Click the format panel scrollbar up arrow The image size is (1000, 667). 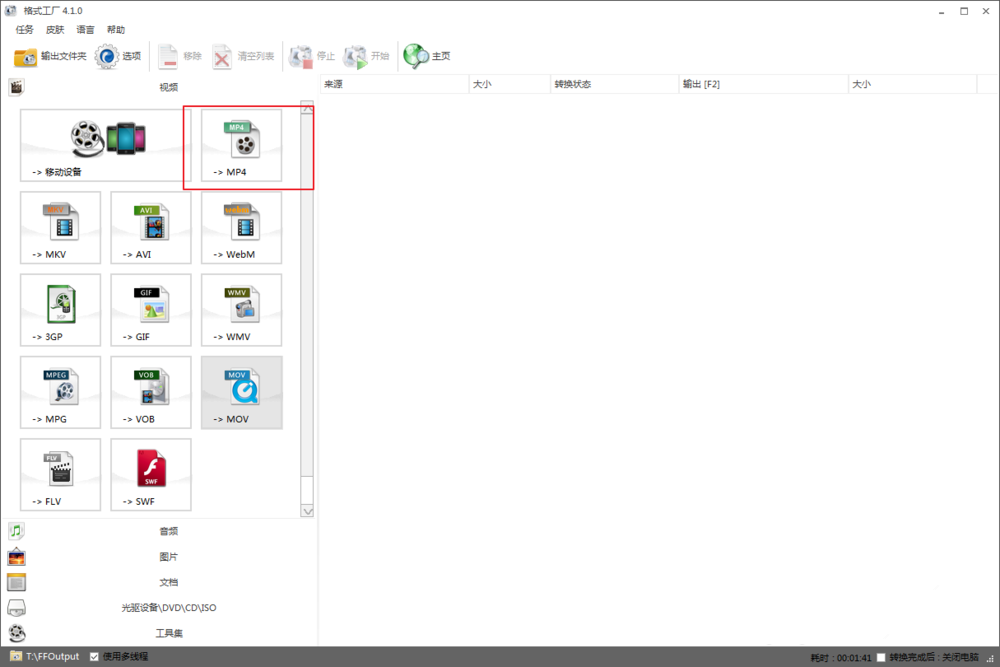[x=307, y=107]
